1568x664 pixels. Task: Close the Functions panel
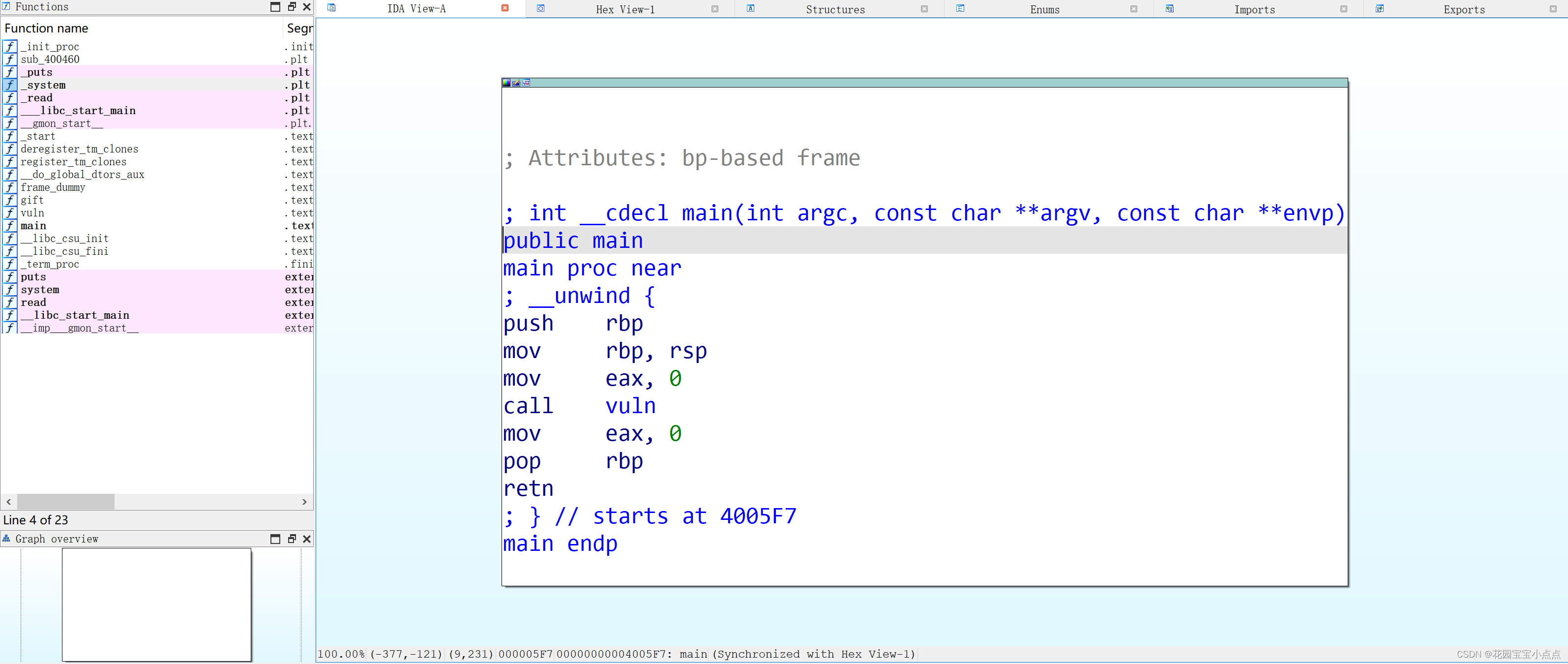click(307, 7)
